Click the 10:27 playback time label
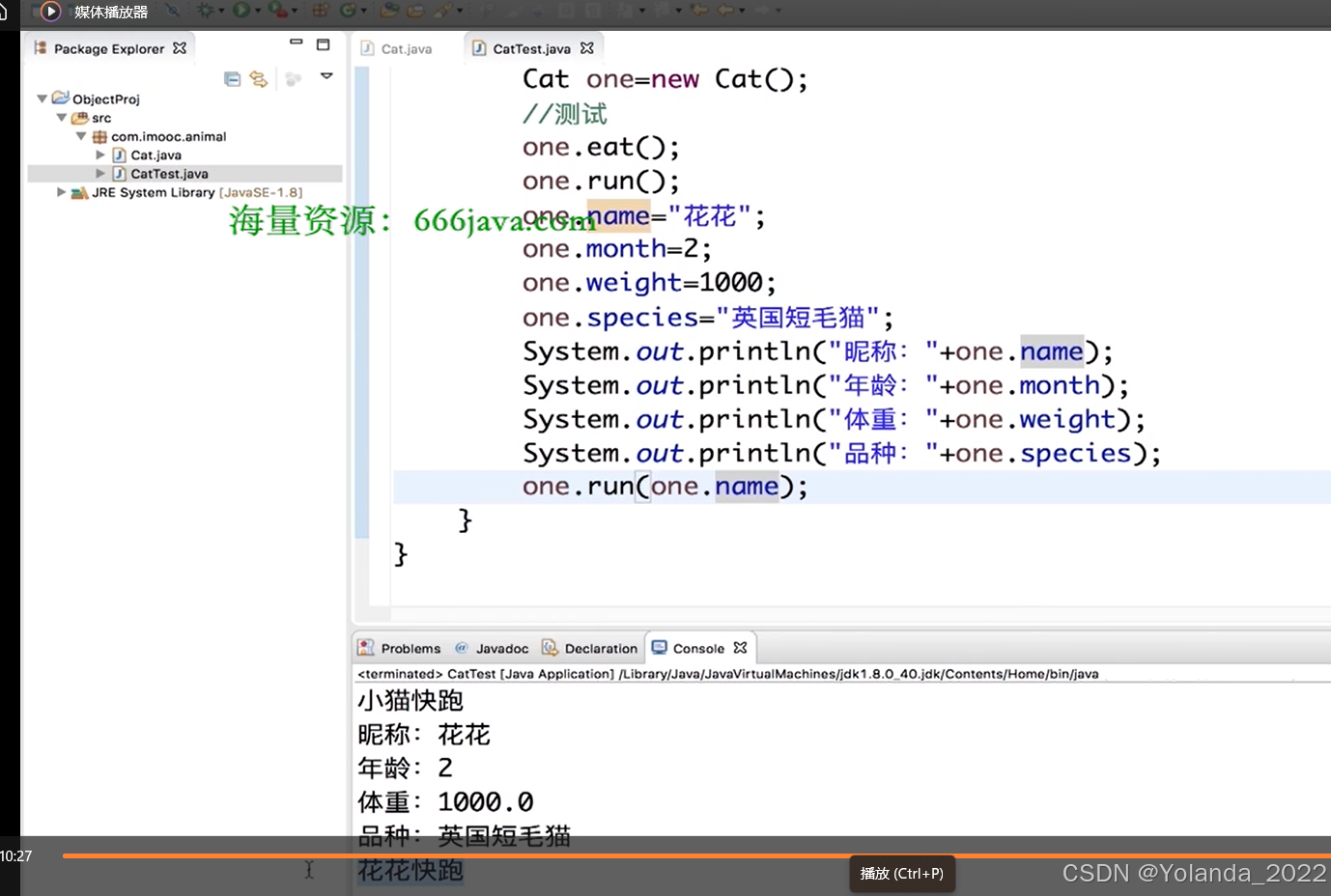 coord(16,855)
